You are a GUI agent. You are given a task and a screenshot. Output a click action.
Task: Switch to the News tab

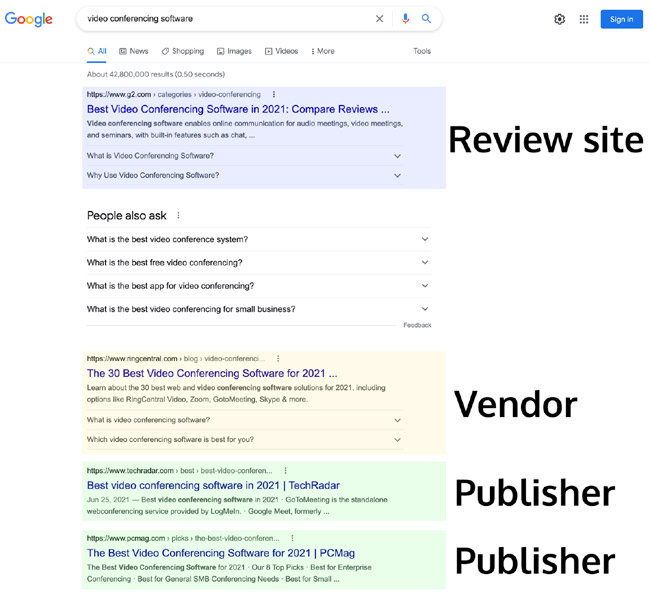click(x=133, y=51)
